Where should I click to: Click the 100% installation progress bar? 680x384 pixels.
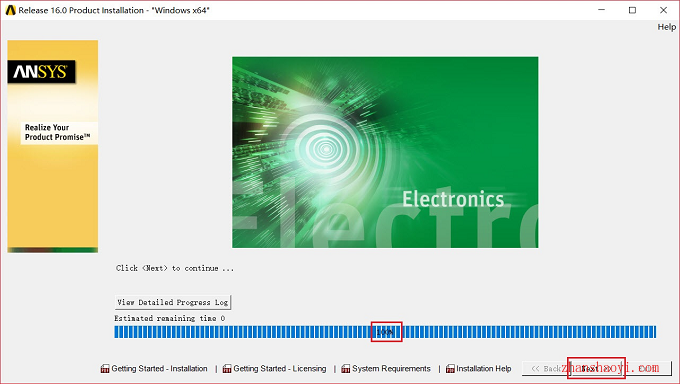(385, 332)
